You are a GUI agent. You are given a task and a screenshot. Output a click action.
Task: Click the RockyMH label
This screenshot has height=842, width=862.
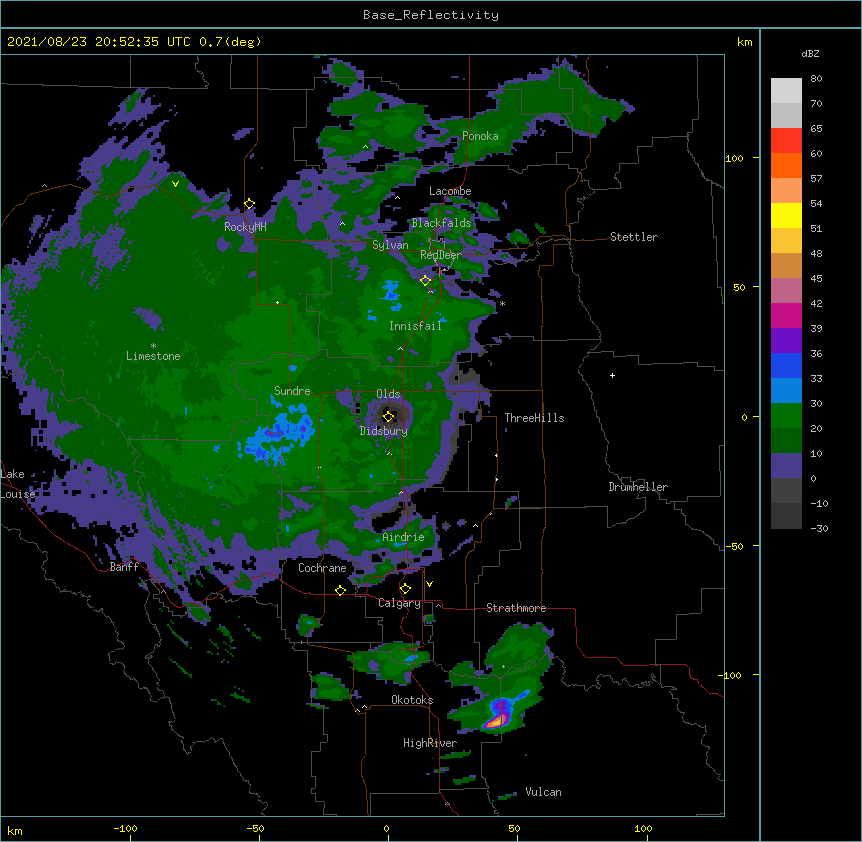pyautogui.click(x=245, y=226)
